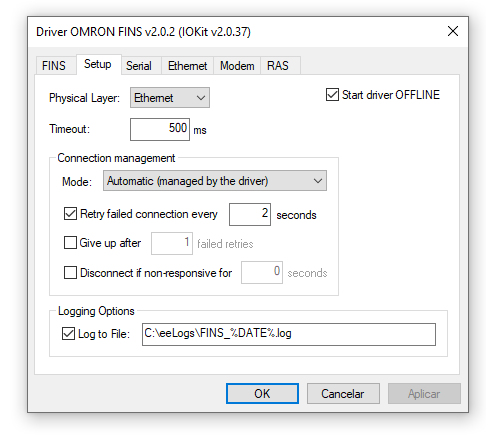Click the Timeout value field
Image resolution: width=486 pixels, height=436 pixels.
pos(160,129)
